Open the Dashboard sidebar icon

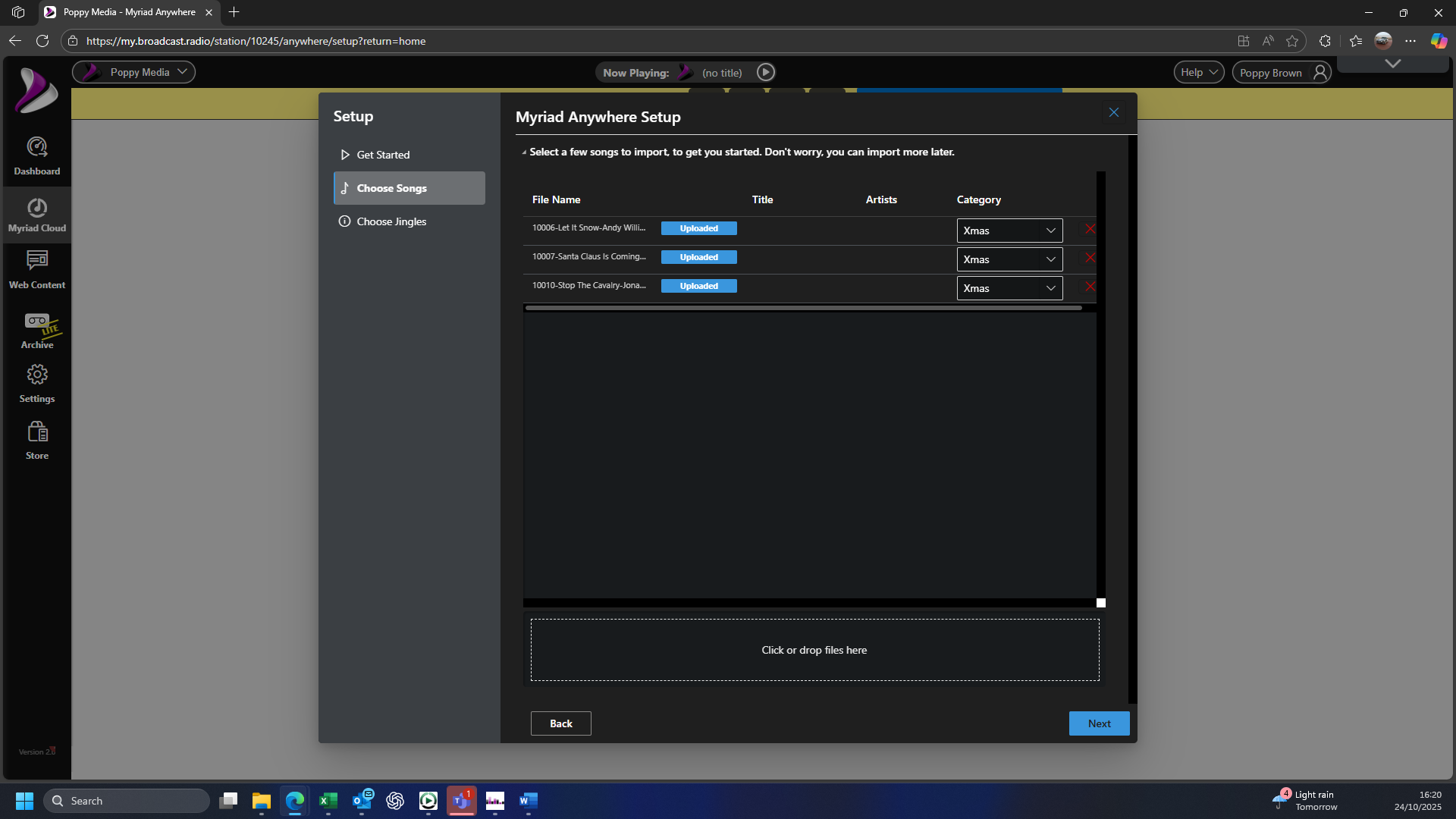(36, 155)
